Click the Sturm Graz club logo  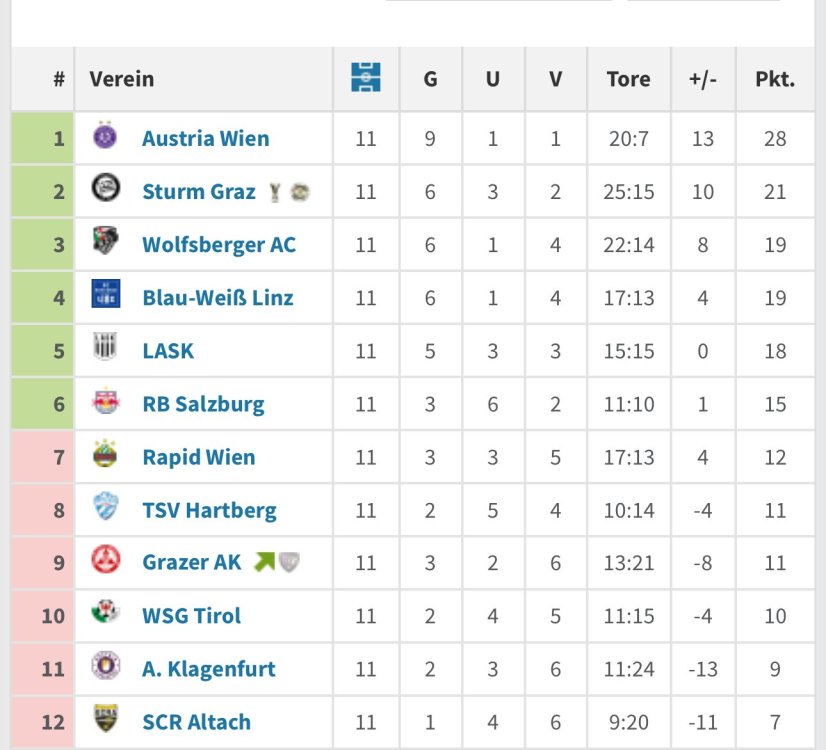click(105, 189)
